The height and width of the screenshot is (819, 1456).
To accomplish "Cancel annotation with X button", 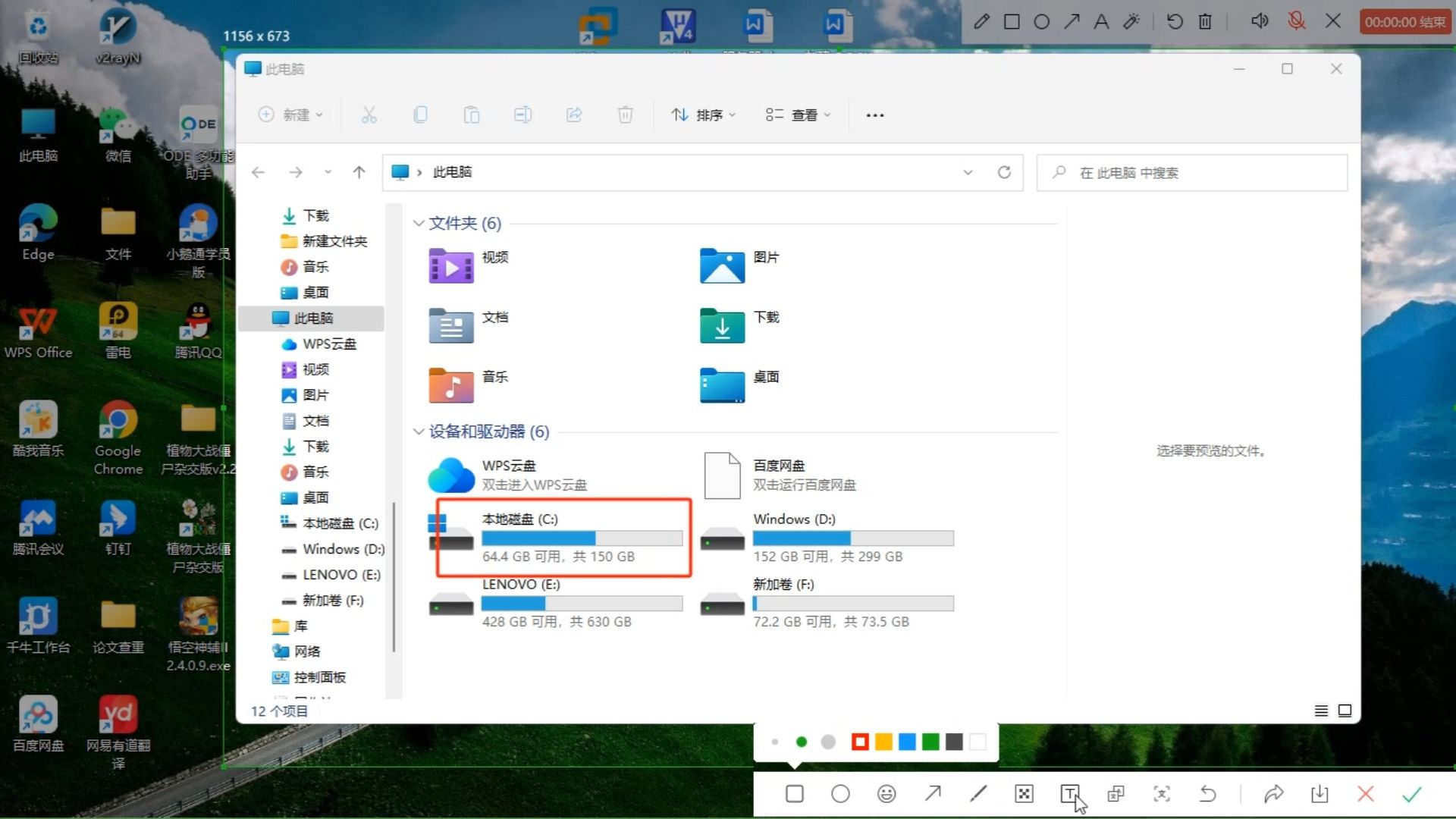I will click(x=1366, y=793).
